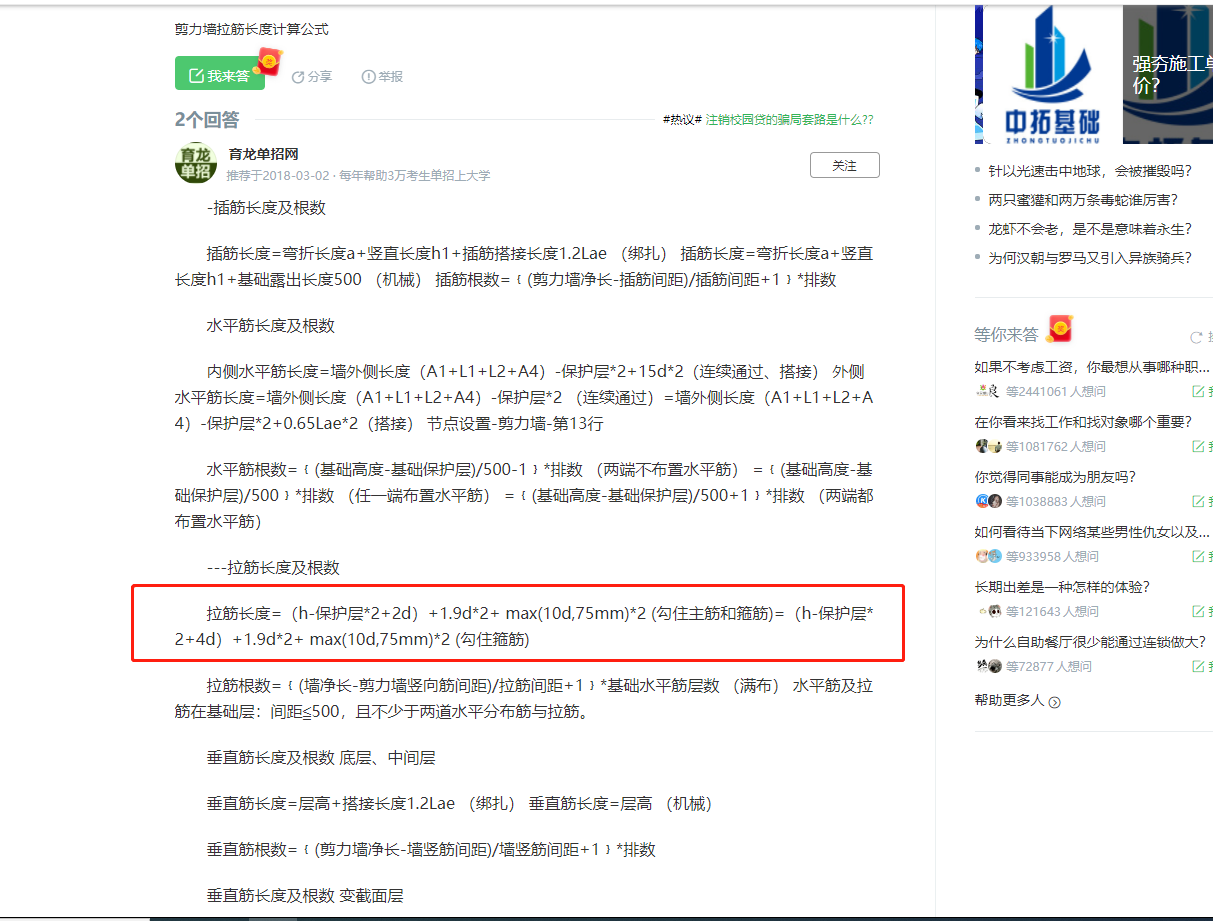This screenshot has width=1213, height=921.
Task: Click the refresh icon in 等你来答 header
Action: 1196,338
